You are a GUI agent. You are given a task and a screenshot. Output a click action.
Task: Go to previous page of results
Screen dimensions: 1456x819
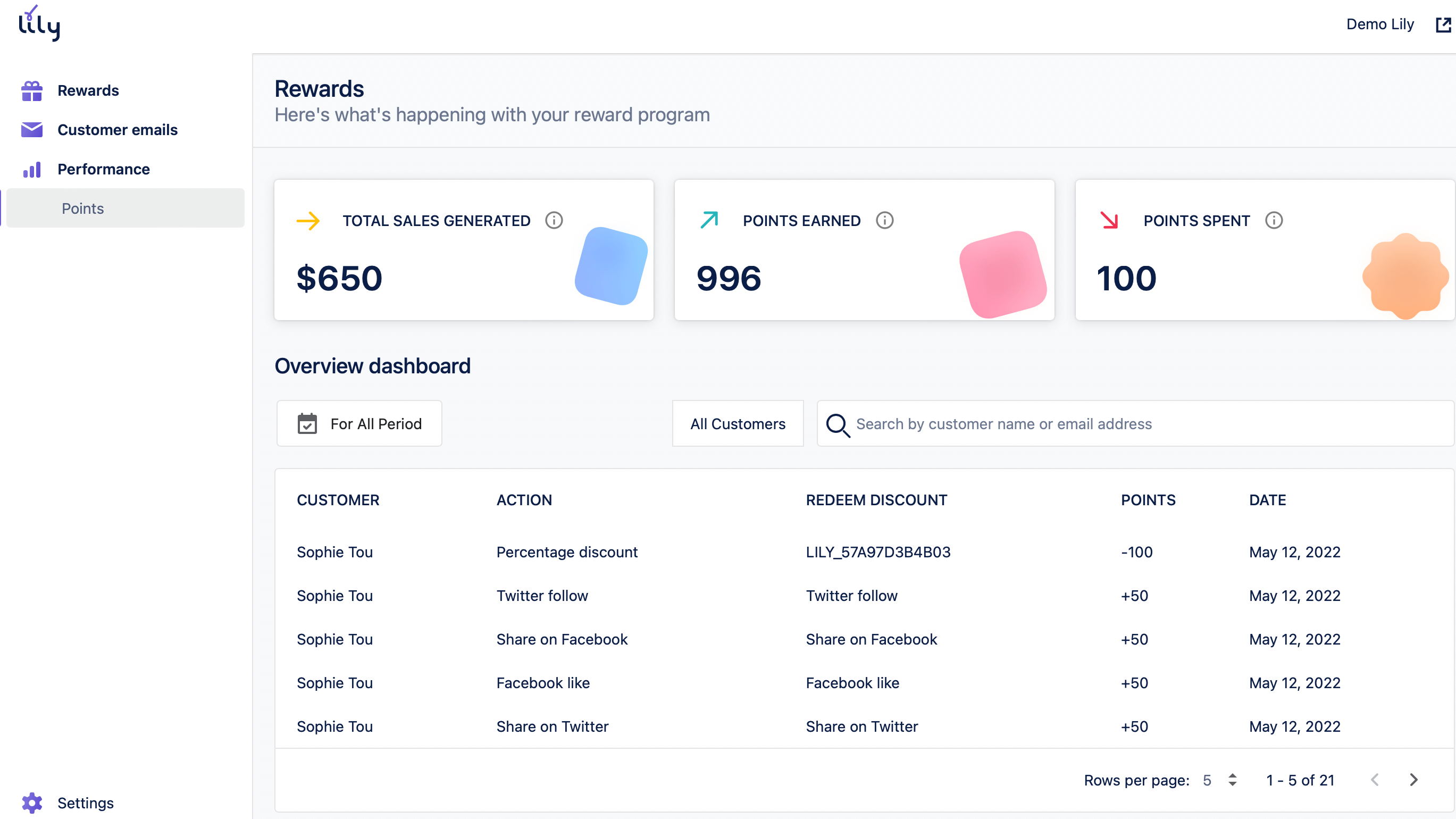1375,780
